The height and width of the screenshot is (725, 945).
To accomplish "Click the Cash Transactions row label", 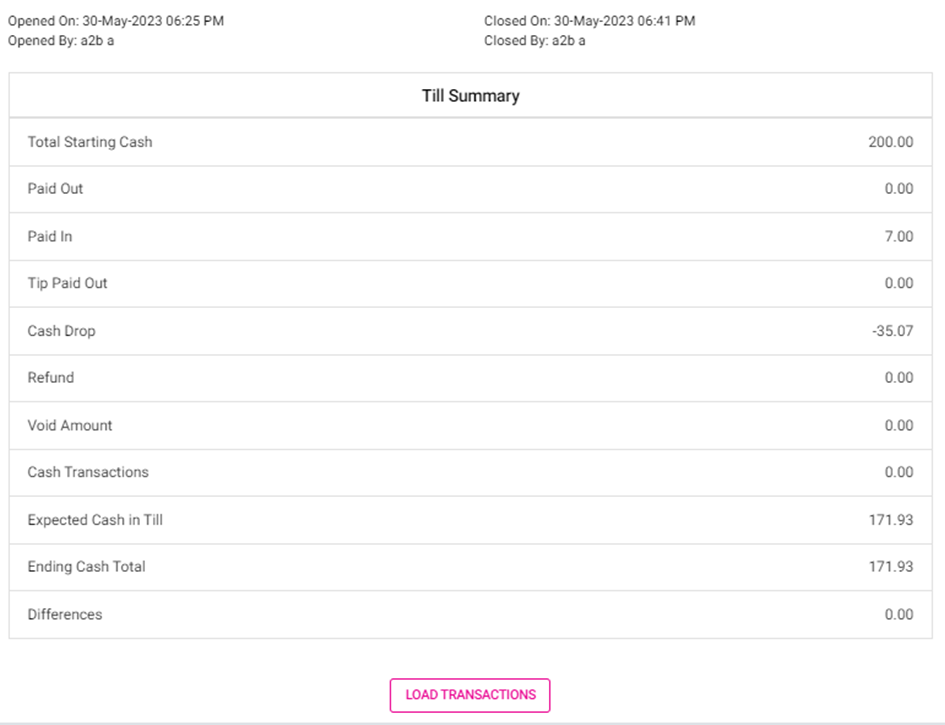I will tap(88, 472).
